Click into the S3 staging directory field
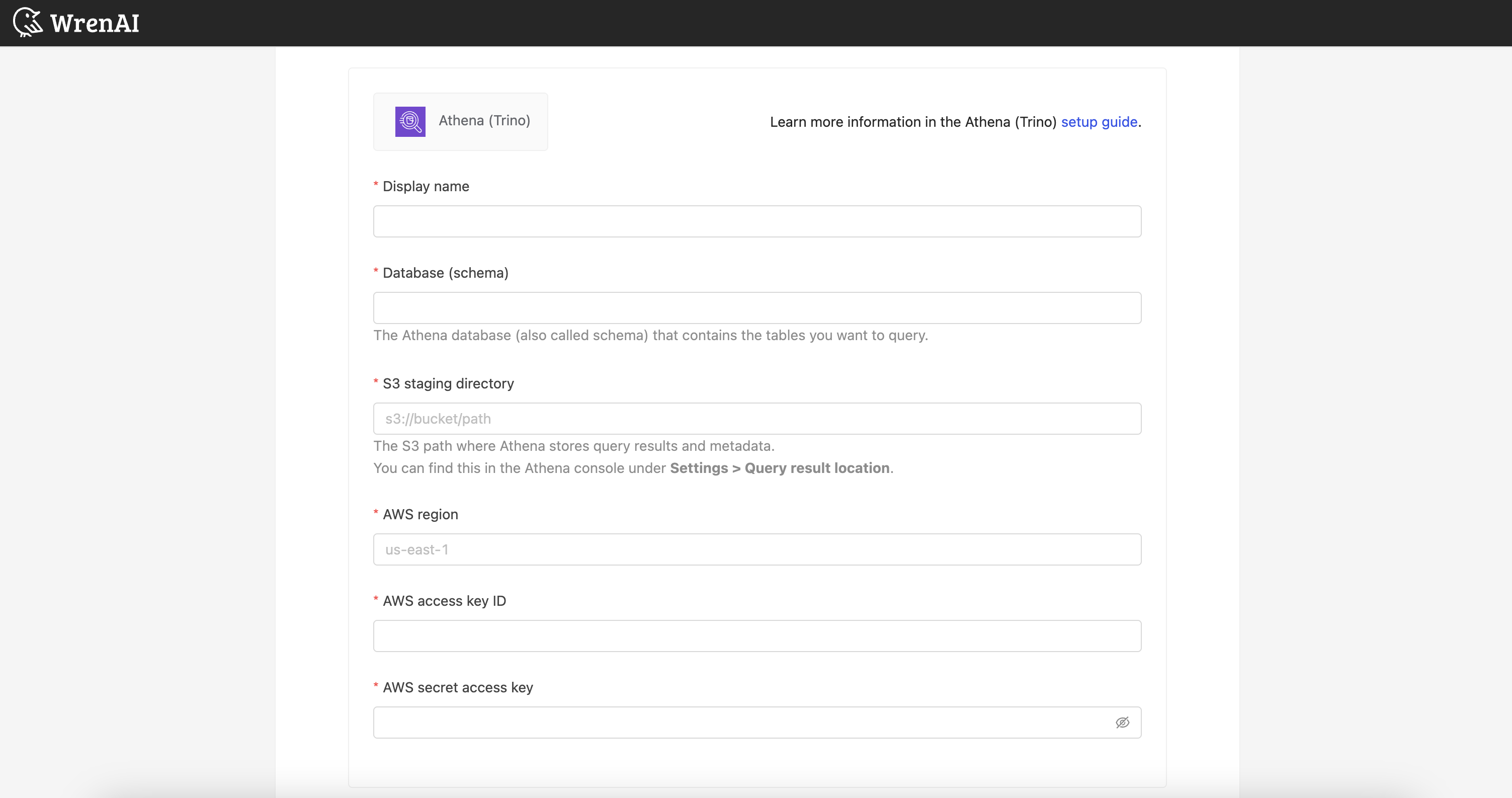 (757, 419)
